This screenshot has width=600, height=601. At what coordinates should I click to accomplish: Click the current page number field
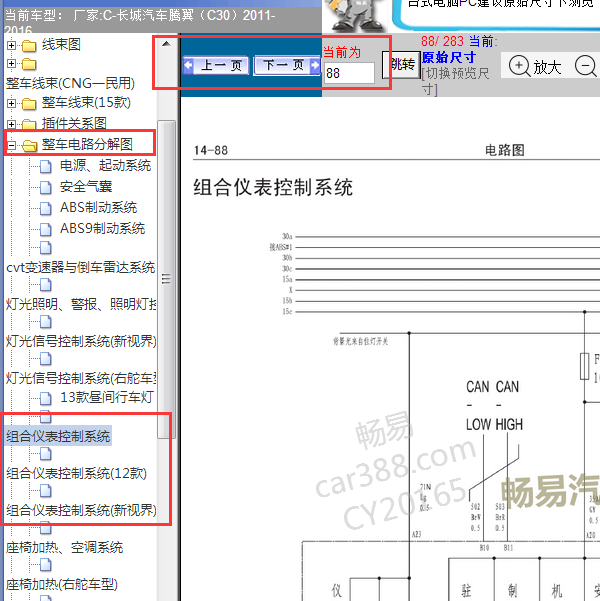click(349, 73)
